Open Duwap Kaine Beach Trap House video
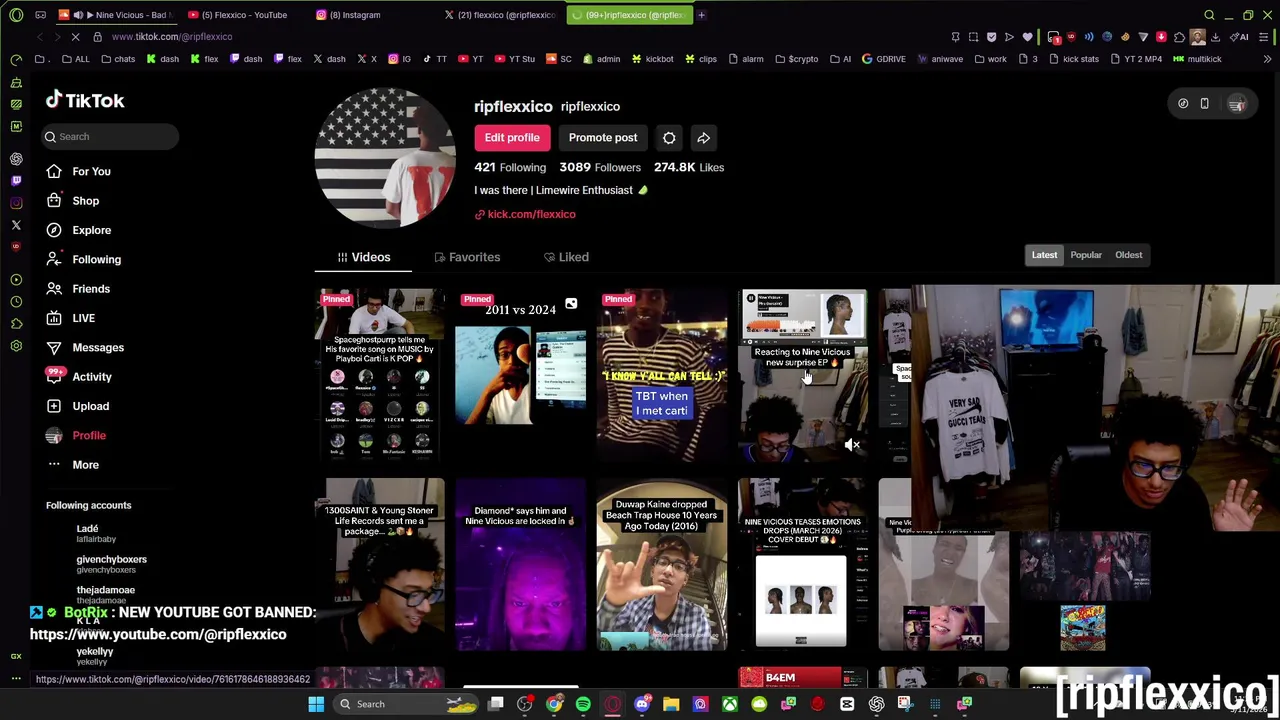The height and width of the screenshot is (720, 1280). click(662, 565)
